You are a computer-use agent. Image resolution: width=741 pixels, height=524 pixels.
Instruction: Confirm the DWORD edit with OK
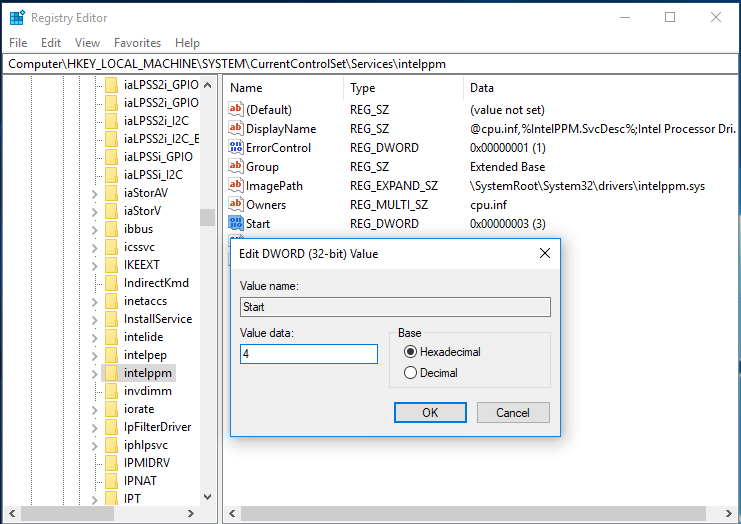tap(430, 412)
